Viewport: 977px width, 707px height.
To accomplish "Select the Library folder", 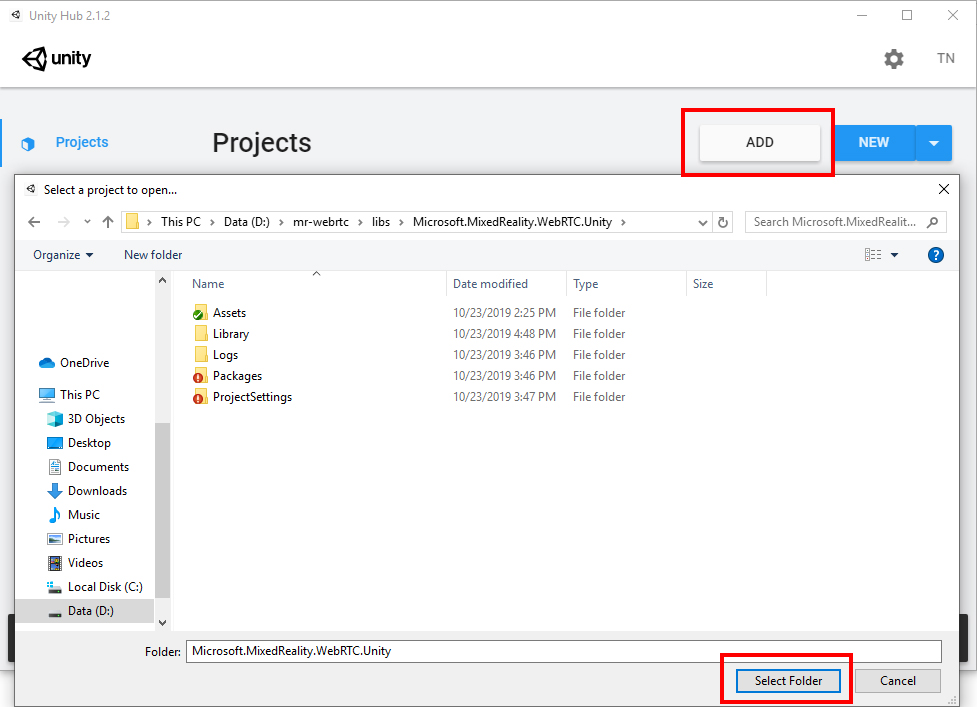I will pyautogui.click(x=231, y=334).
